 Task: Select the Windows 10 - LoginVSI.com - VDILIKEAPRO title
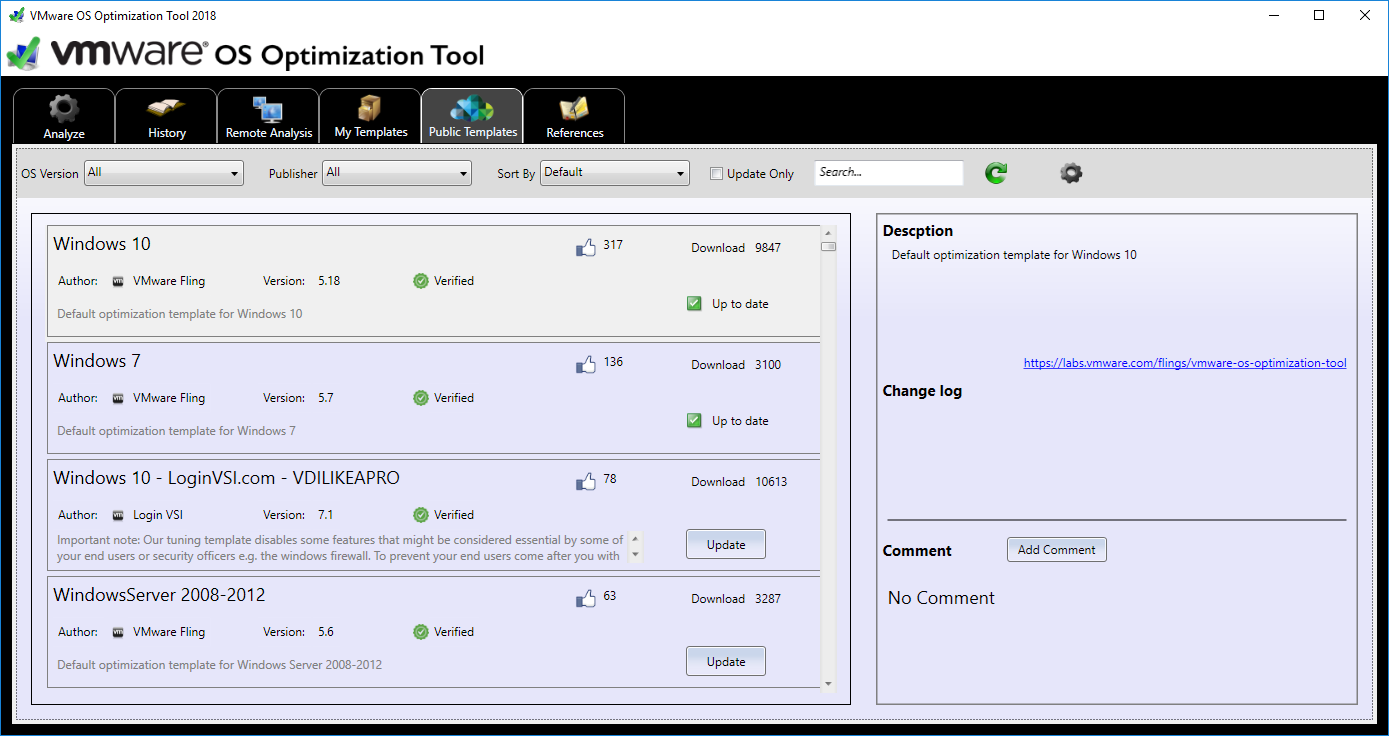pos(226,478)
